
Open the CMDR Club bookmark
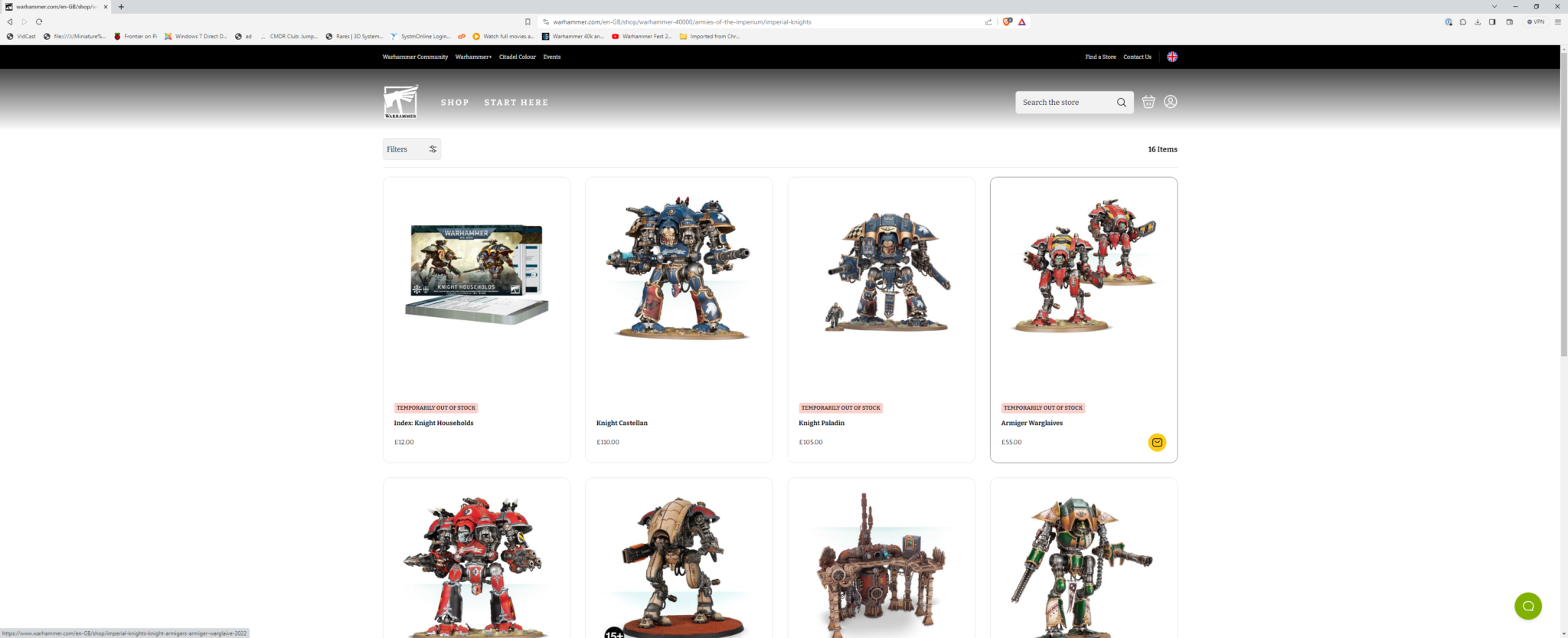click(289, 36)
